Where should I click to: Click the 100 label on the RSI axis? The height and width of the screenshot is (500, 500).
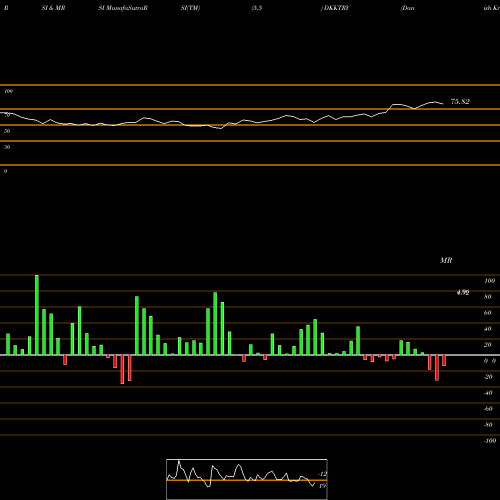pyautogui.click(x=9, y=91)
